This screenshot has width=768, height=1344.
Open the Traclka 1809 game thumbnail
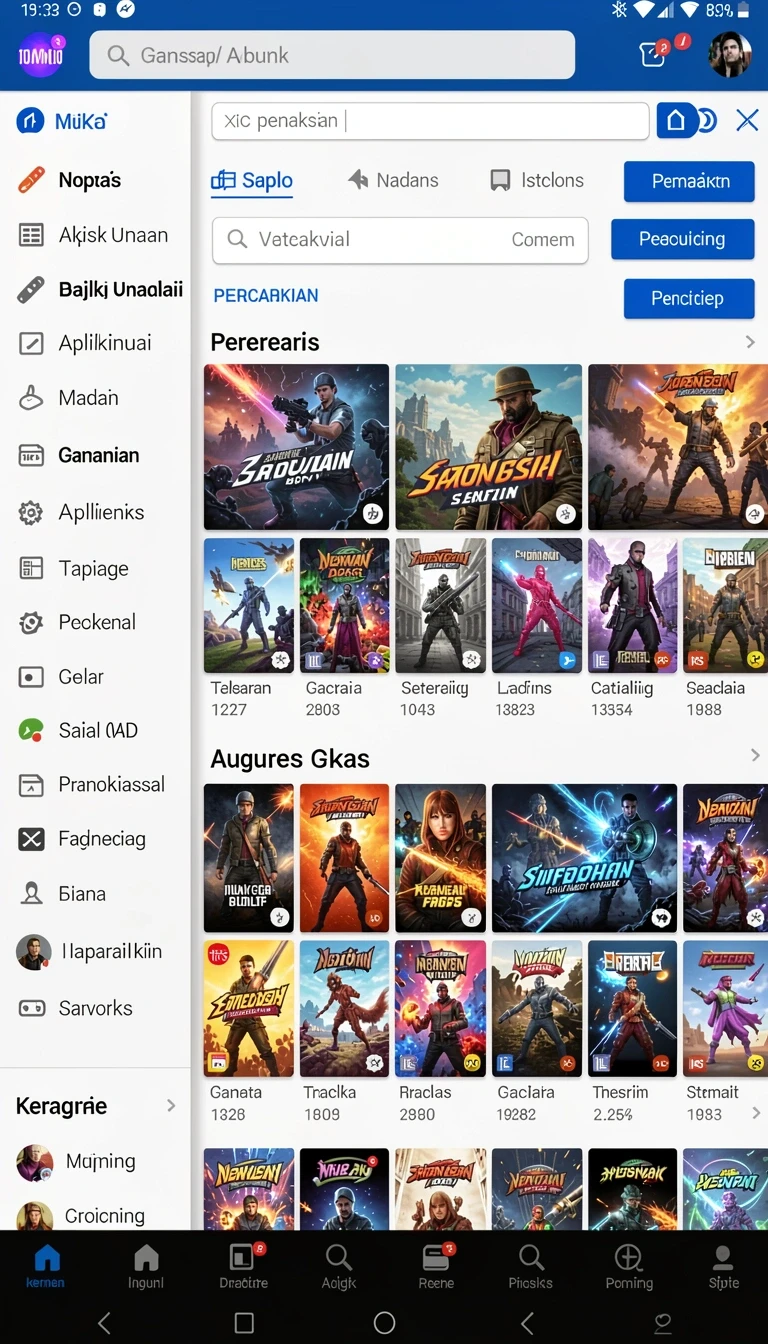pos(345,1008)
